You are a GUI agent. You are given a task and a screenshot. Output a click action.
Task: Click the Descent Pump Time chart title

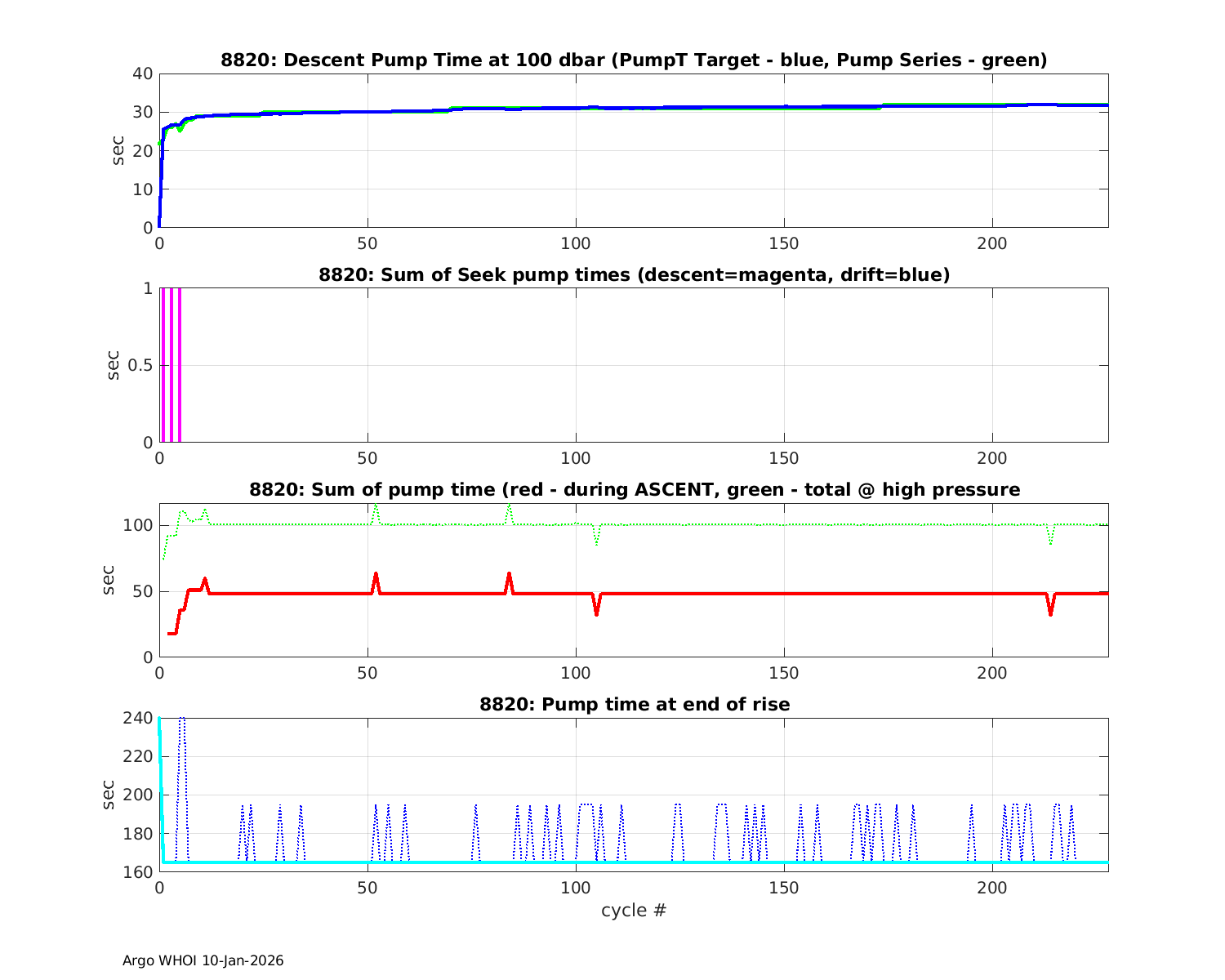(634, 60)
